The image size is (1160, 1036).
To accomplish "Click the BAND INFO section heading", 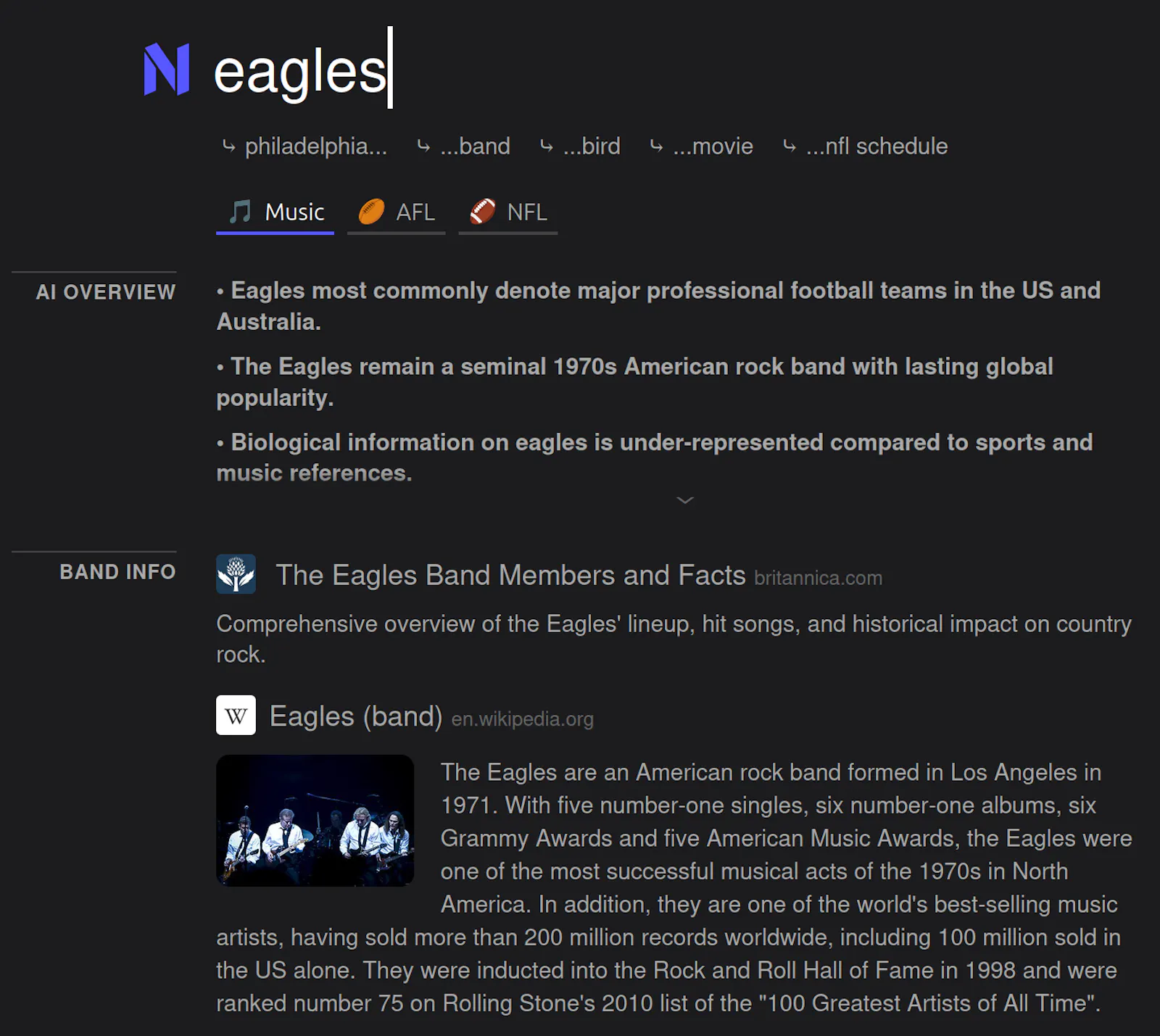I will [117, 572].
